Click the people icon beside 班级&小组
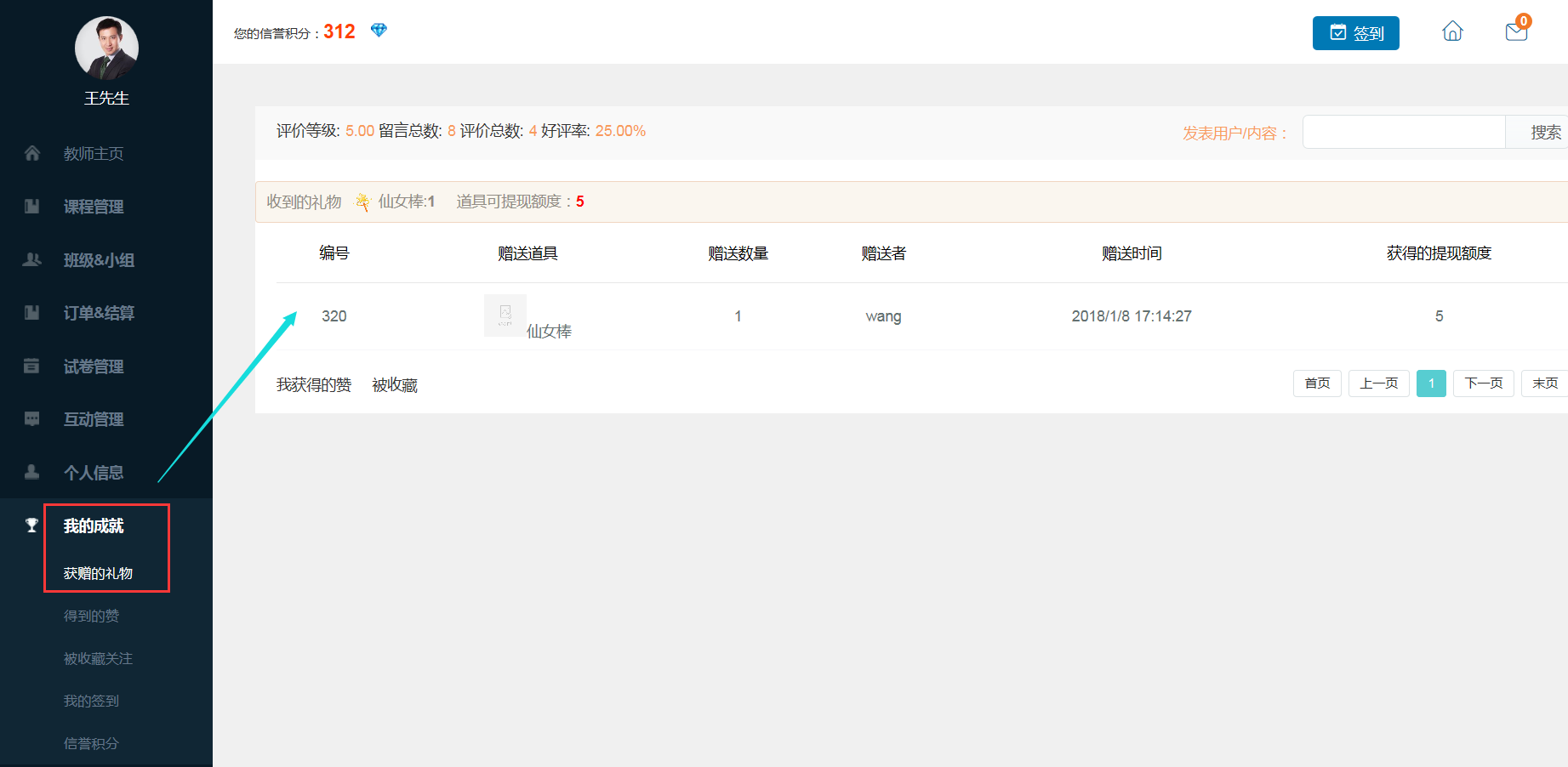The width and height of the screenshot is (1568, 767). tap(32, 259)
